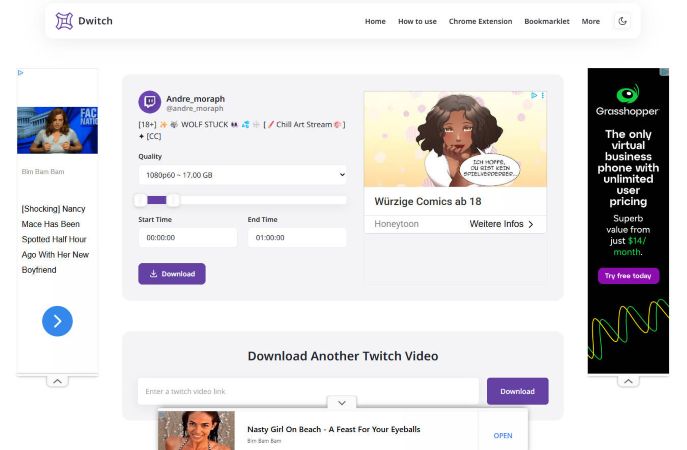687x450 pixels.
Task: Click Try free today button
Action: (628, 276)
